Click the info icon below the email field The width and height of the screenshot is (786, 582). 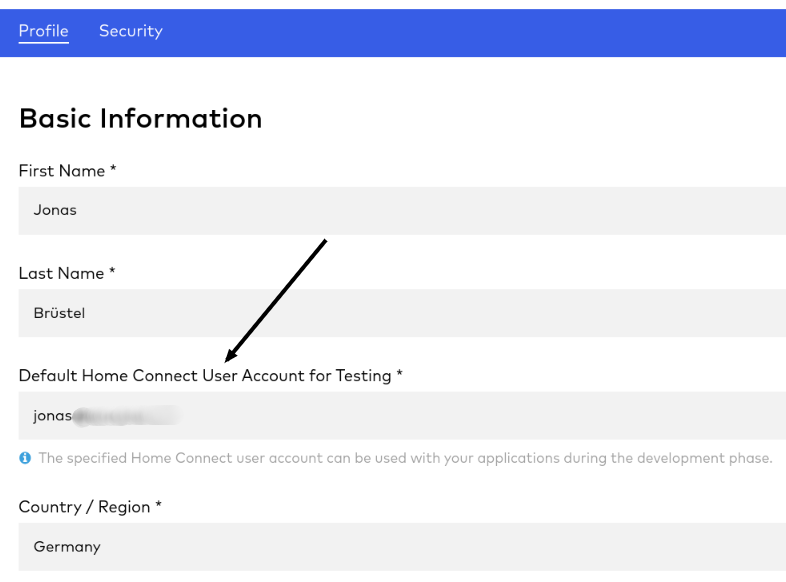click(25, 458)
